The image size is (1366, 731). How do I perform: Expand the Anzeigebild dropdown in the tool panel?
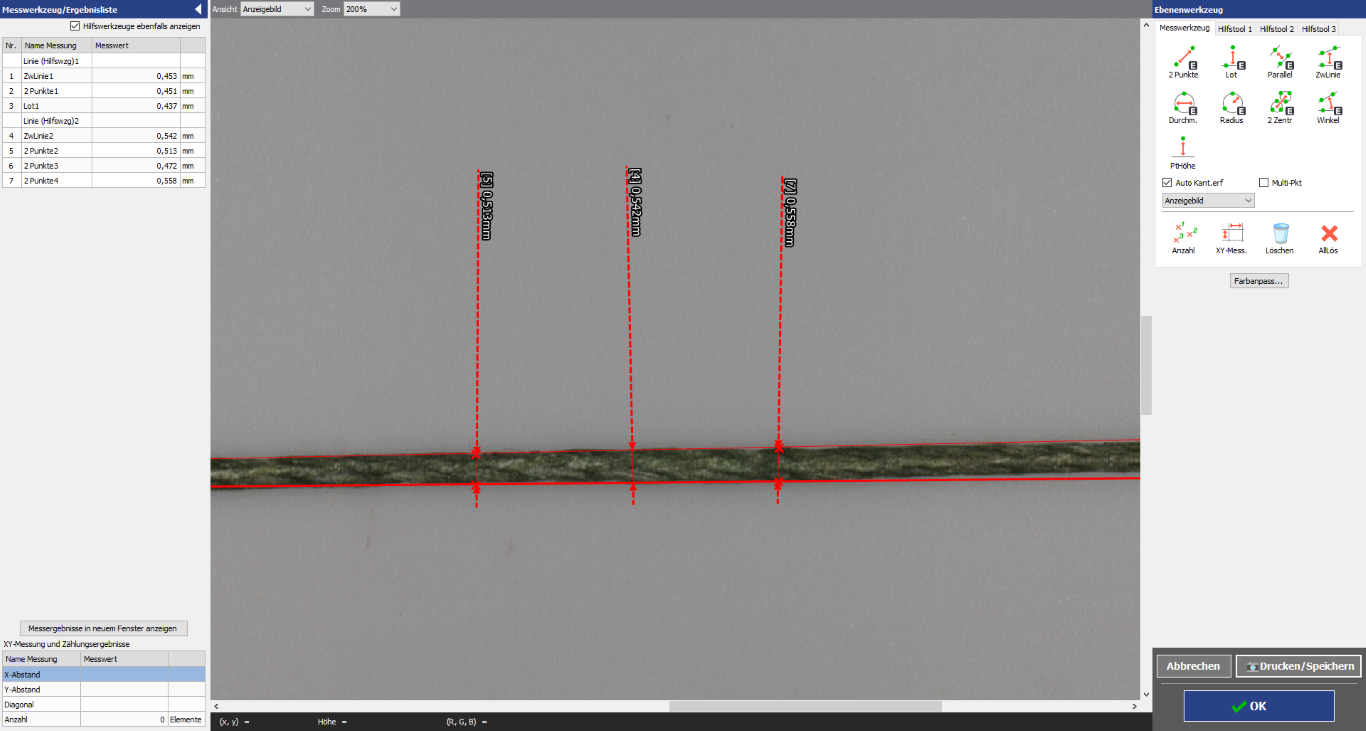pos(1208,200)
